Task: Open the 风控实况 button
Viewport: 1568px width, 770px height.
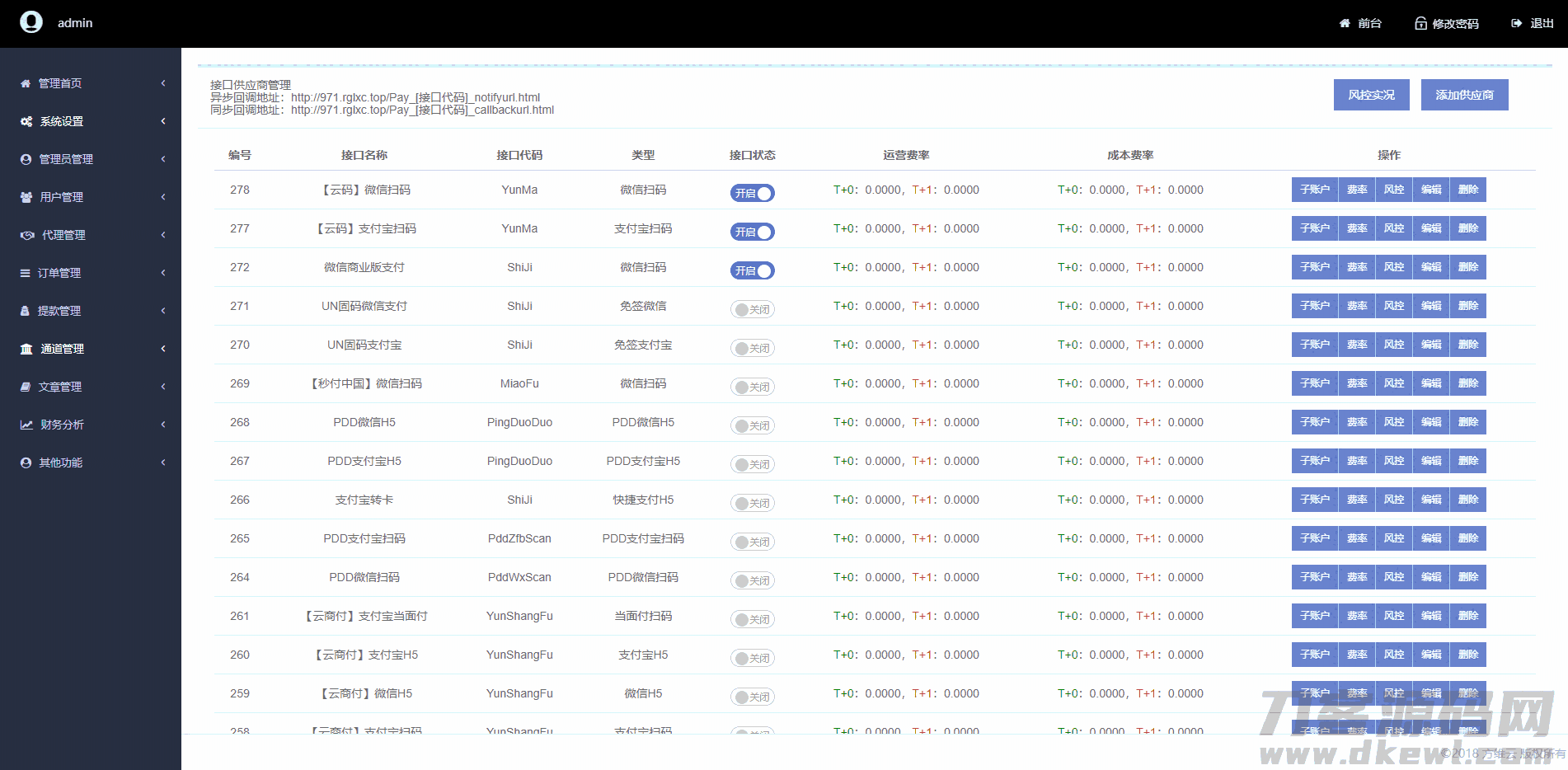Action: (1371, 95)
